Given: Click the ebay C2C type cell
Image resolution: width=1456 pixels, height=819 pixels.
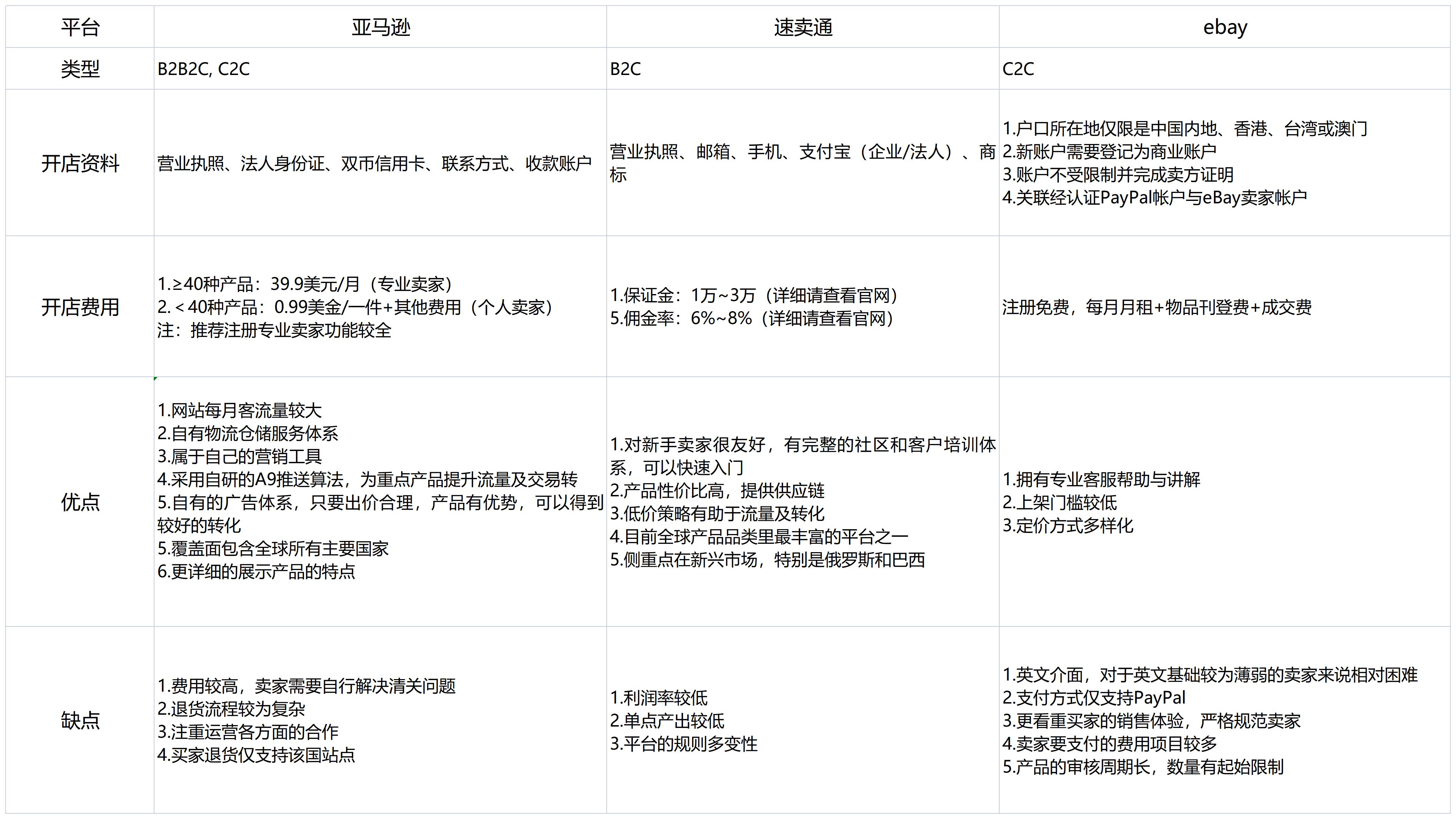Looking at the screenshot, I should pos(1224,68).
